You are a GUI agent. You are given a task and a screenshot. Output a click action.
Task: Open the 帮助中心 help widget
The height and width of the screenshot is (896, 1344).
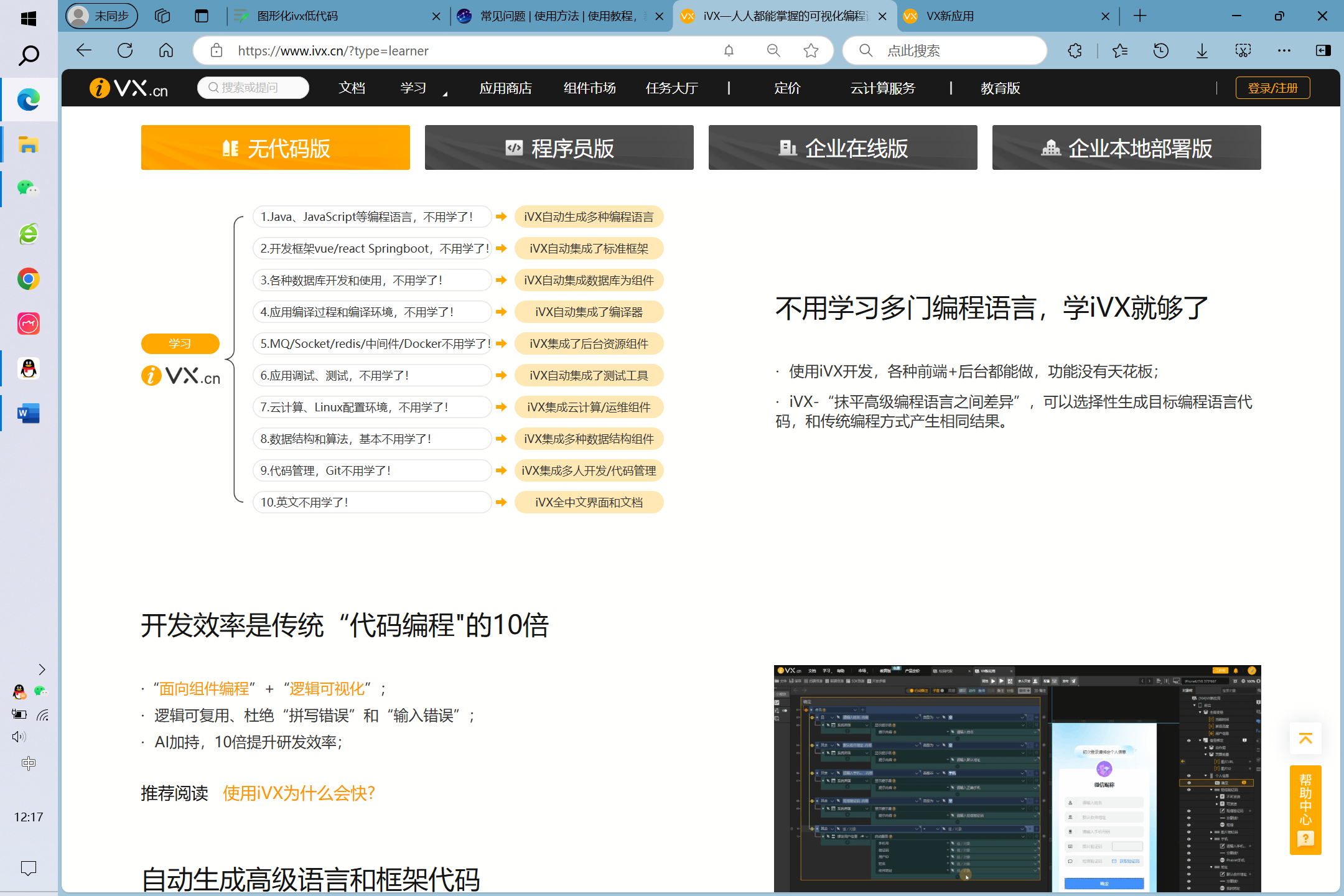click(x=1305, y=810)
